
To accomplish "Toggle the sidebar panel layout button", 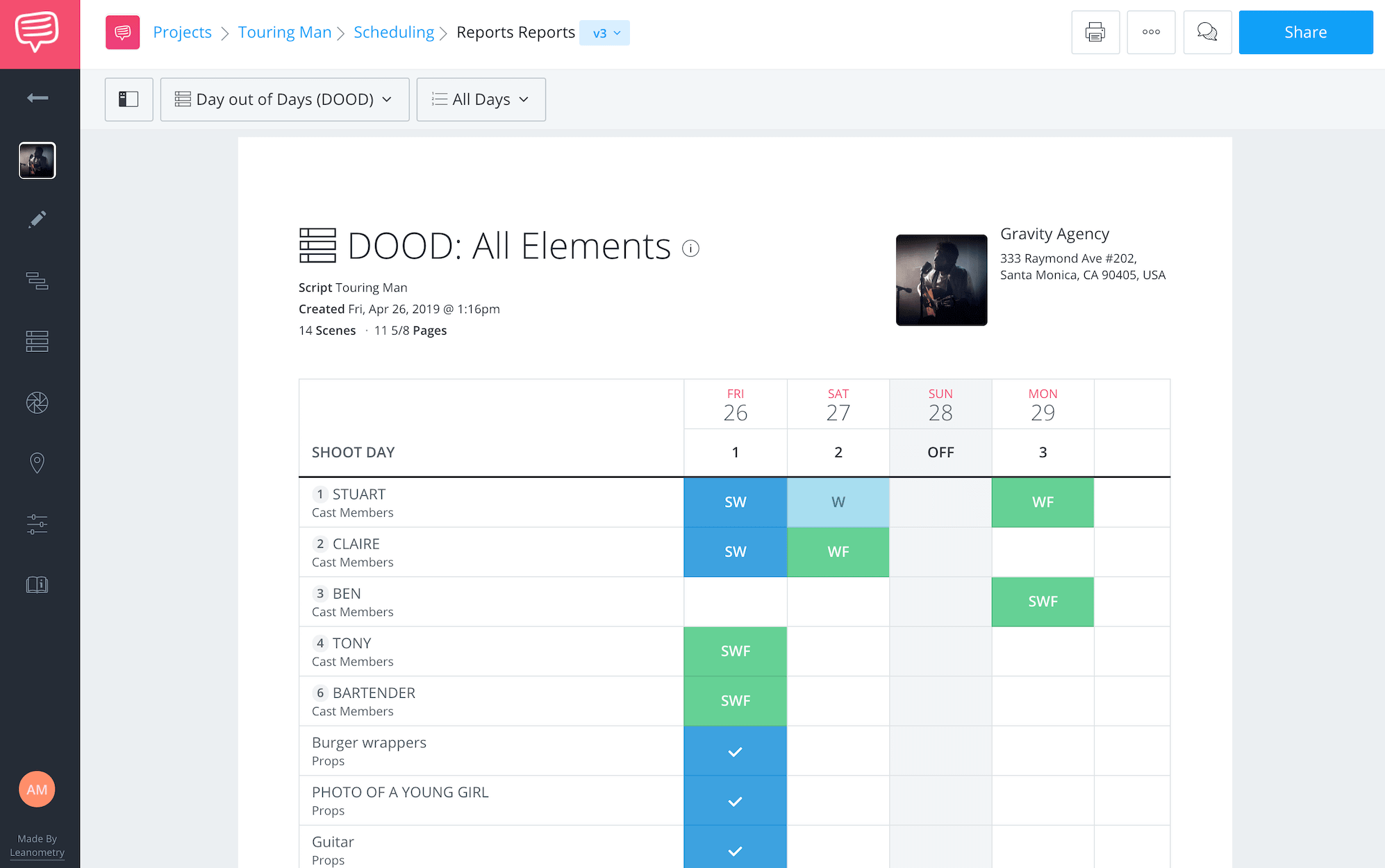I will (x=128, y=99).
